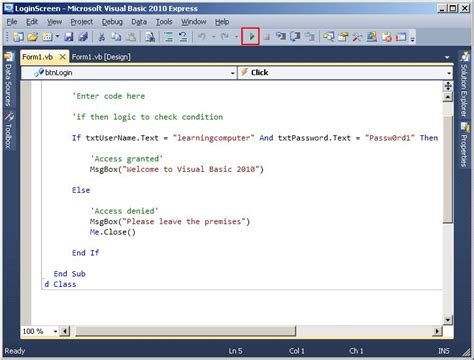
Task: Open the Debug menu
Action: click(x=112, y=22)
